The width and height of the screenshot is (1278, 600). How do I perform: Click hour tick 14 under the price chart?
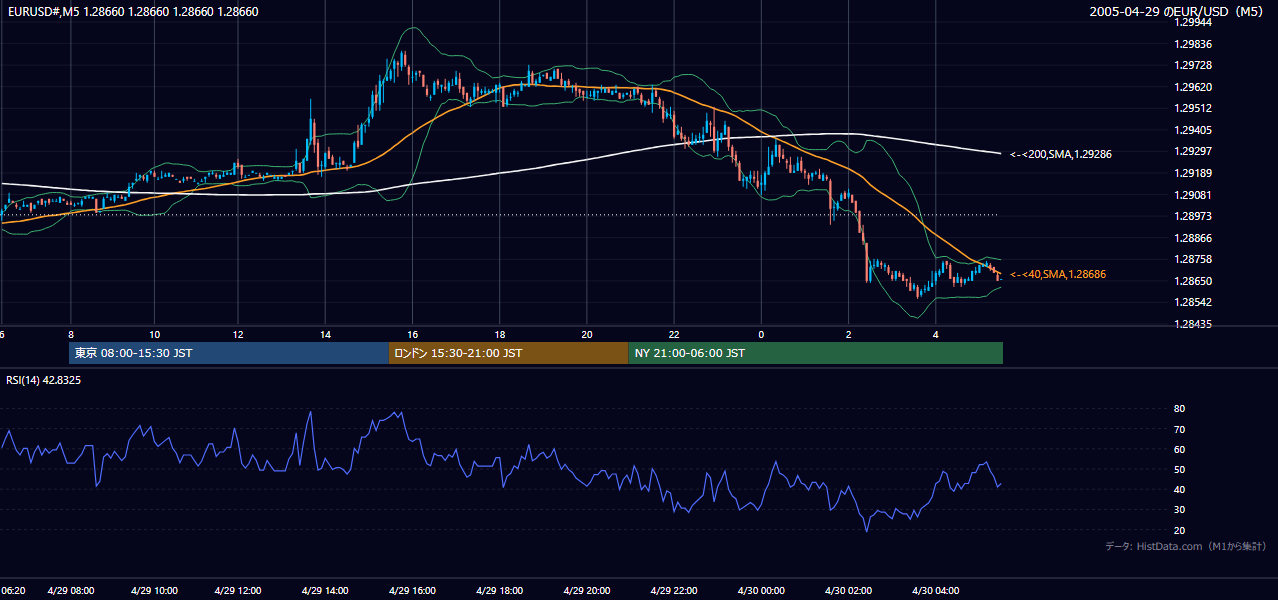(x=326, y=334)
